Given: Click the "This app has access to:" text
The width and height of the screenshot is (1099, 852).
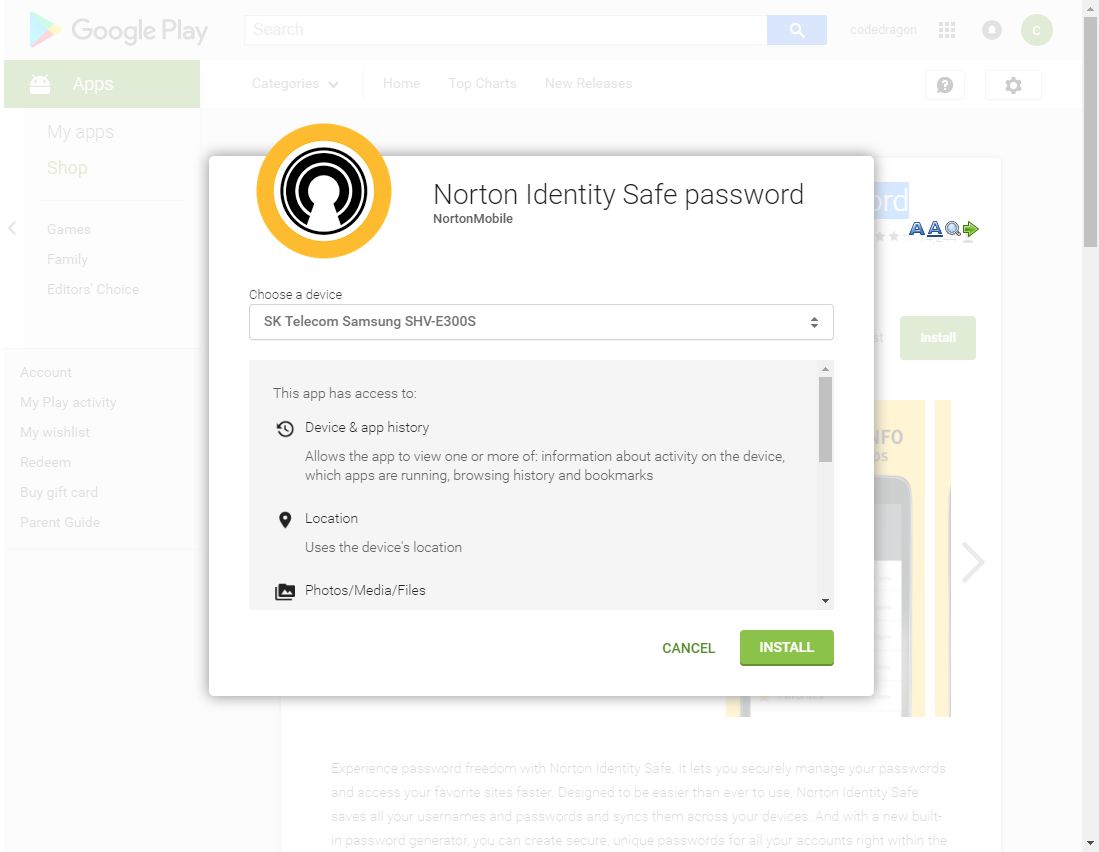Looking at the screenshot, I should [345, 393].
